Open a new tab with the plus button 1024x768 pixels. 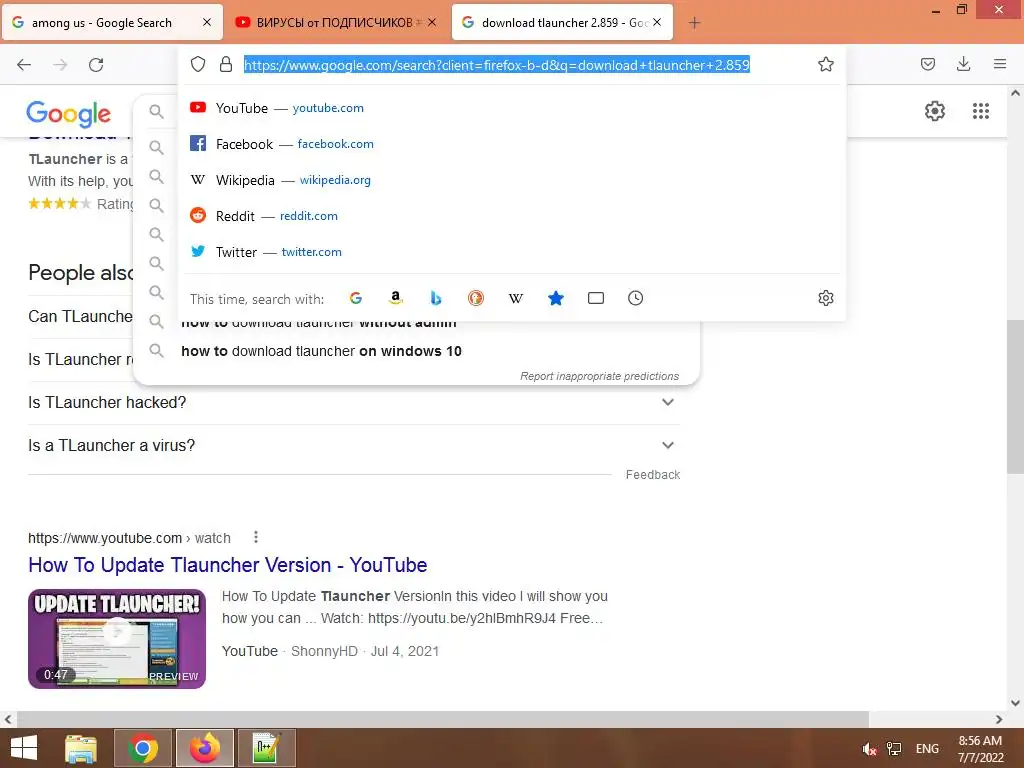[694, 23]
